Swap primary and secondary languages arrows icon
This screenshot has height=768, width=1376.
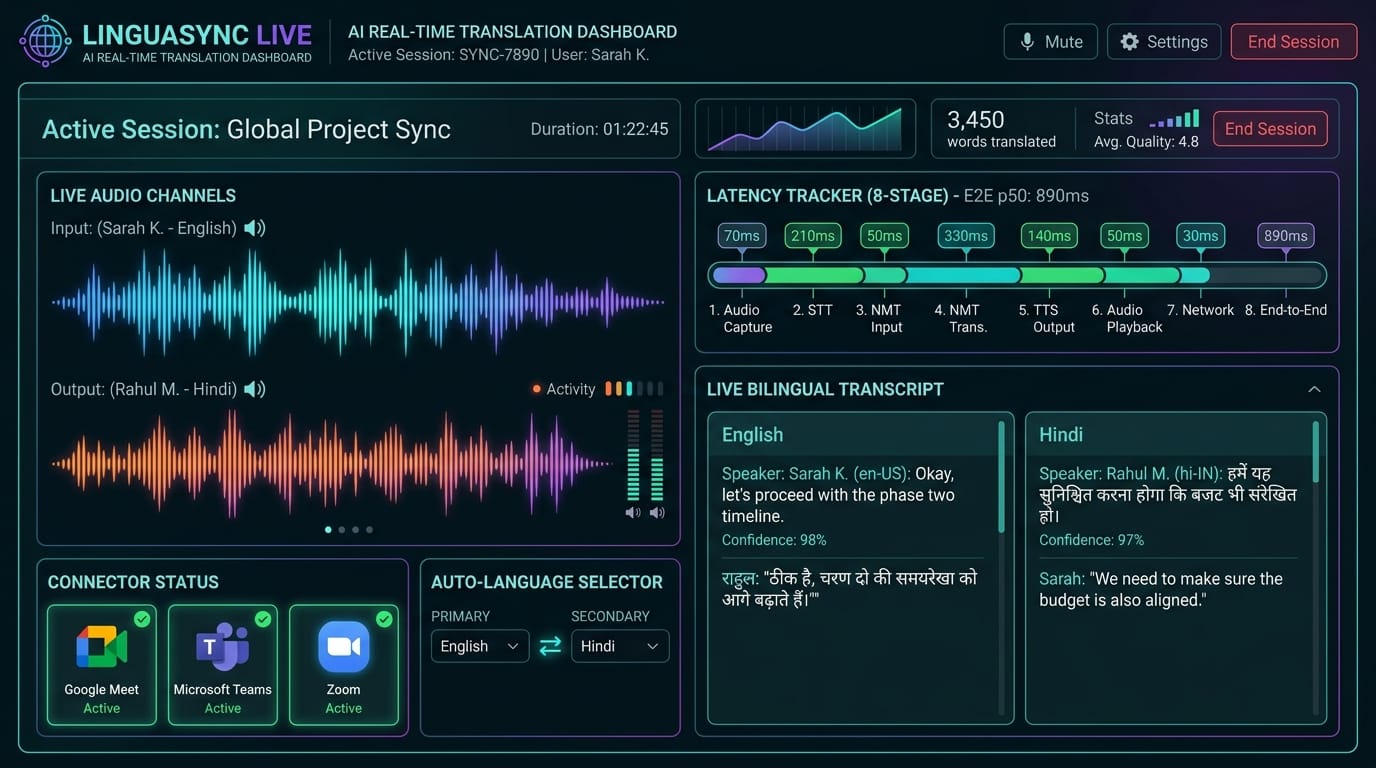(550, 646)
